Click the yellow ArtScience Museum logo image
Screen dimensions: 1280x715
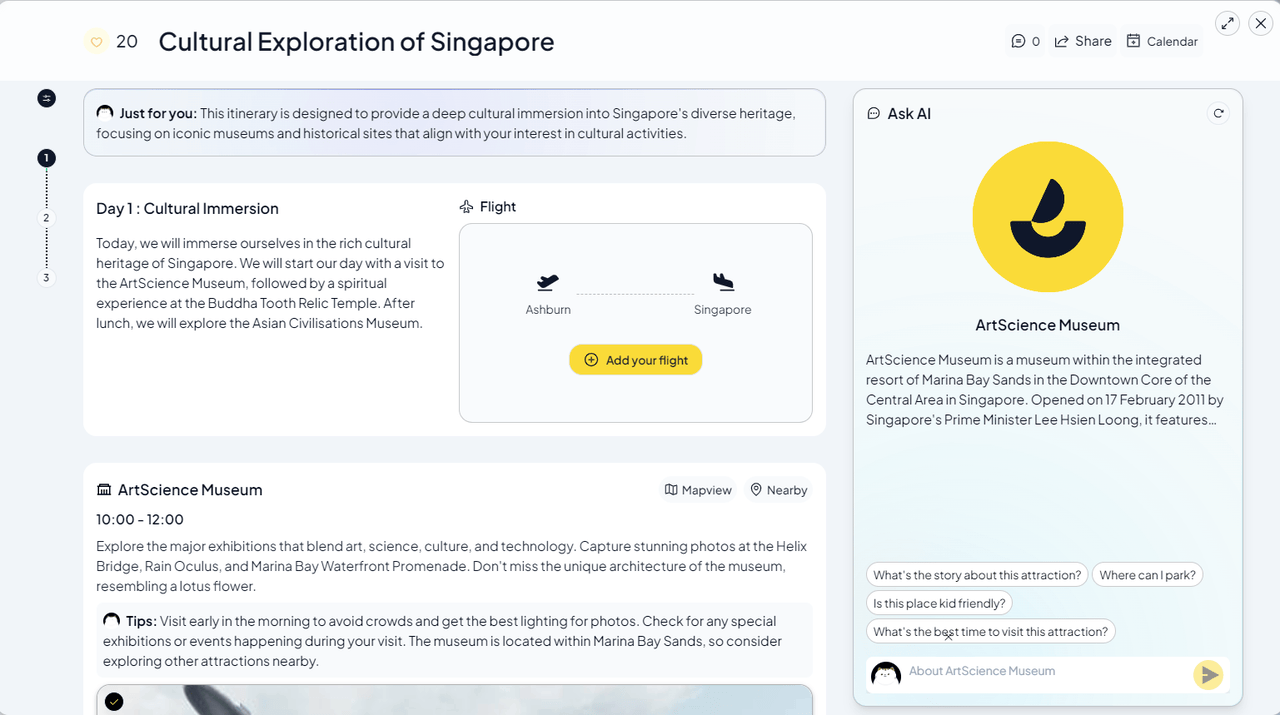point(1048,217)
